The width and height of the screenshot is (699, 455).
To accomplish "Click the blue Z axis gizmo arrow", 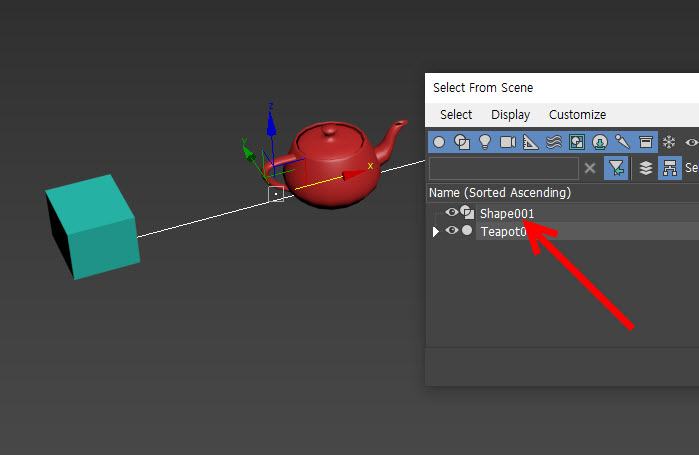I will point(271,125).
